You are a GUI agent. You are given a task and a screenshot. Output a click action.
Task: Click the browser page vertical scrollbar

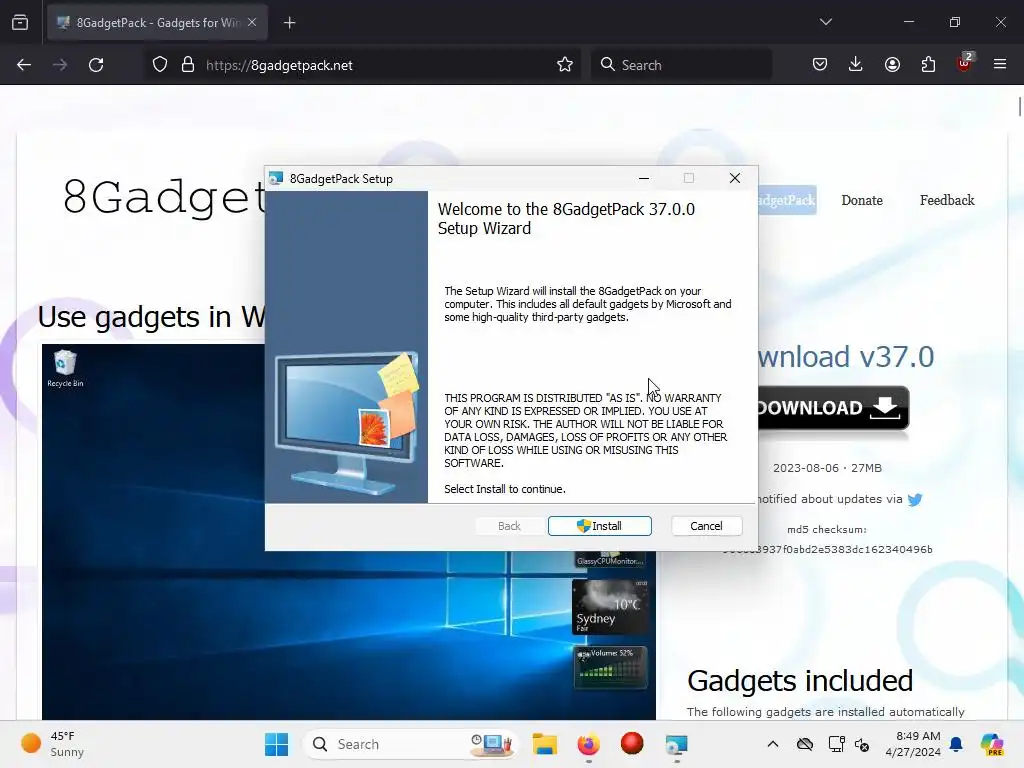(1019, 106)
